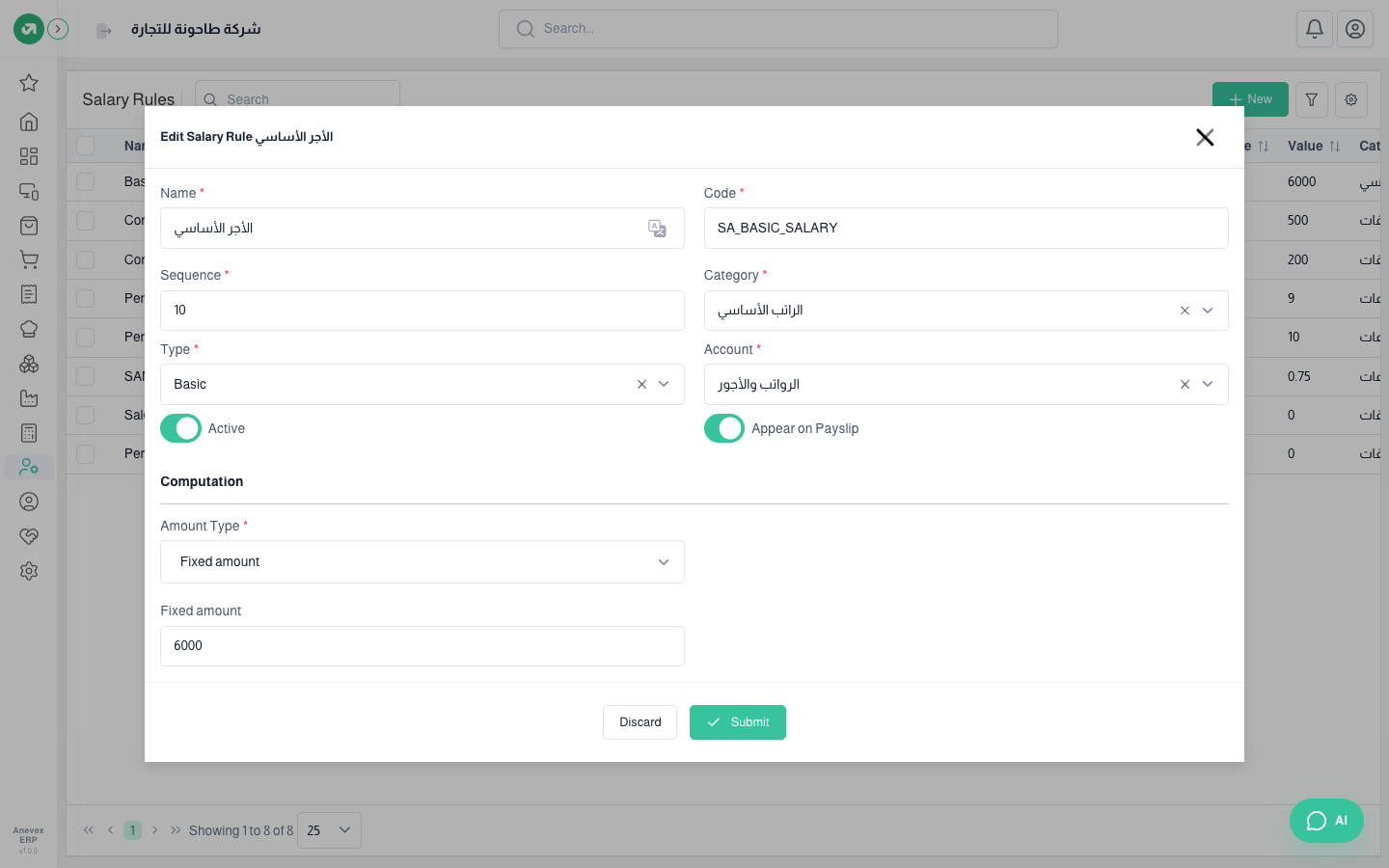1389x868 pixels.
Task: Expand the Type dropdown showing Basic
Action: [664, 384]
